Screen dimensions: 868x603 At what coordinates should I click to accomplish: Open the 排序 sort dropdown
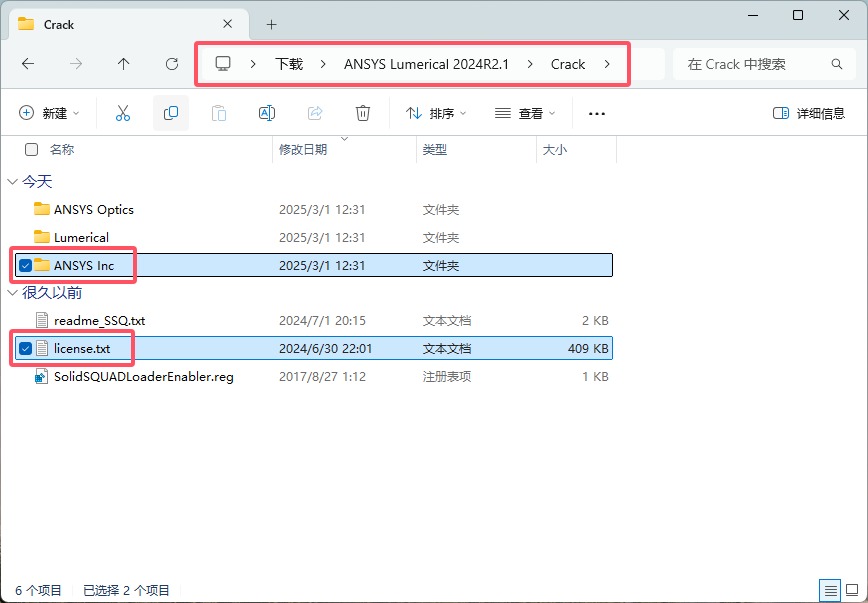(436, 114)
